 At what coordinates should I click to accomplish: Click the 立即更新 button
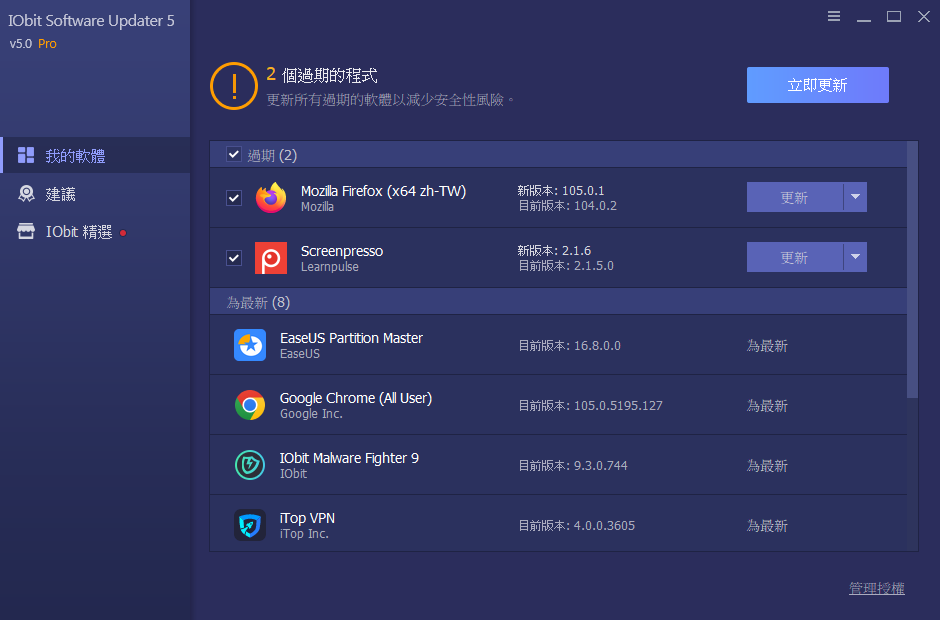818,85
